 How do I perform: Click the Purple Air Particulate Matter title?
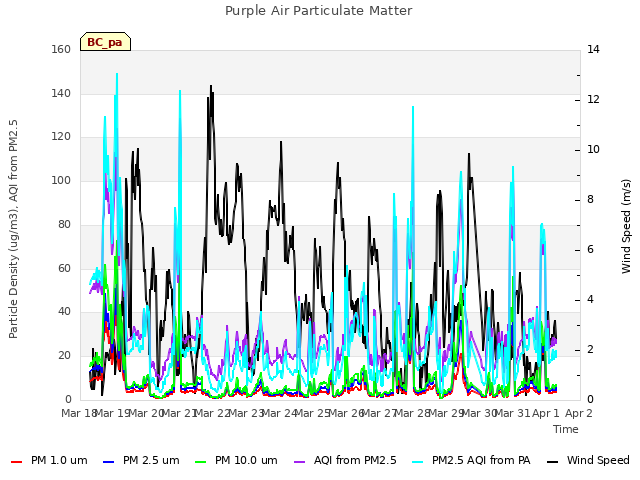click(319, 10)
